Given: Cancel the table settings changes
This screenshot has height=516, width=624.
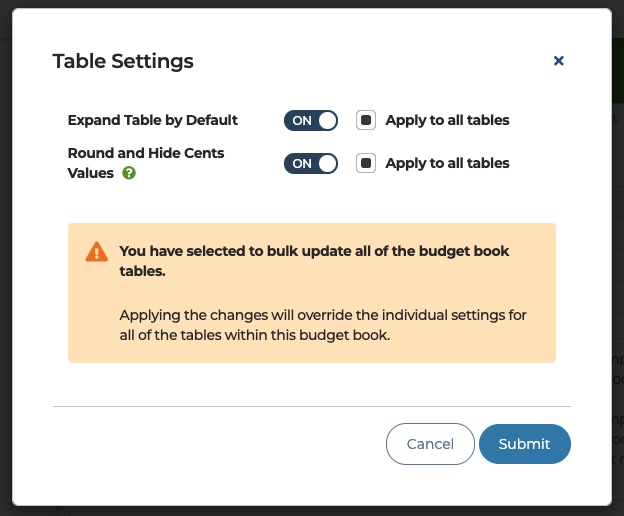Looking at the screenshot, I should 430,444.
